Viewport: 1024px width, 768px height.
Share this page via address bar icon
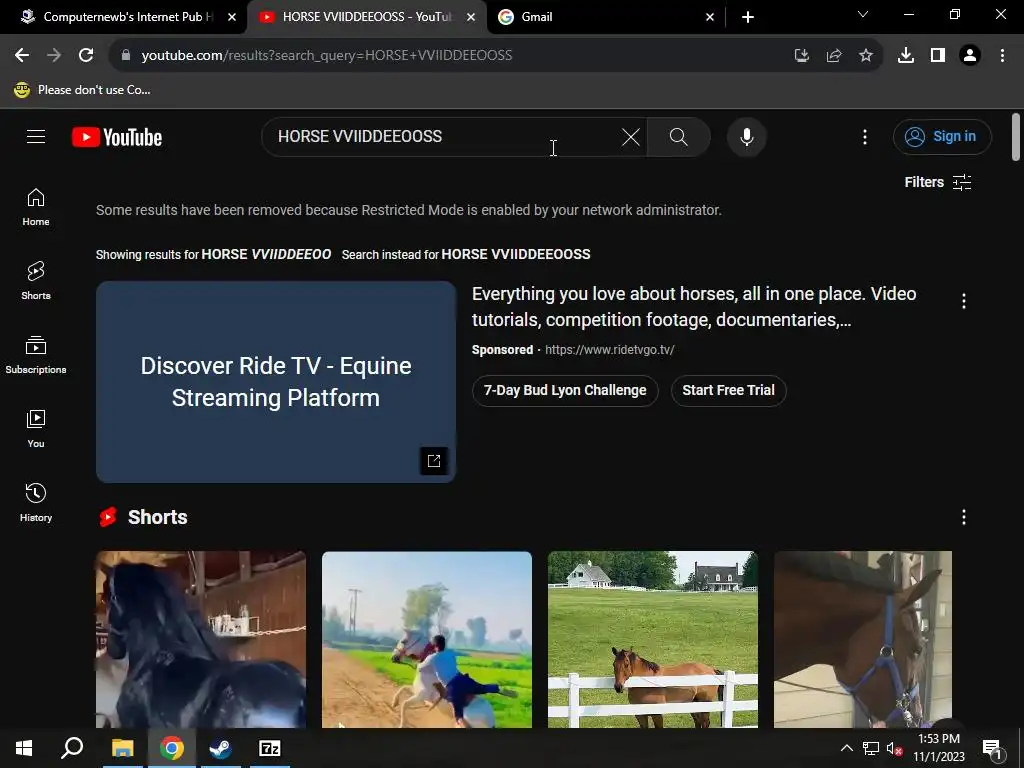833,56
